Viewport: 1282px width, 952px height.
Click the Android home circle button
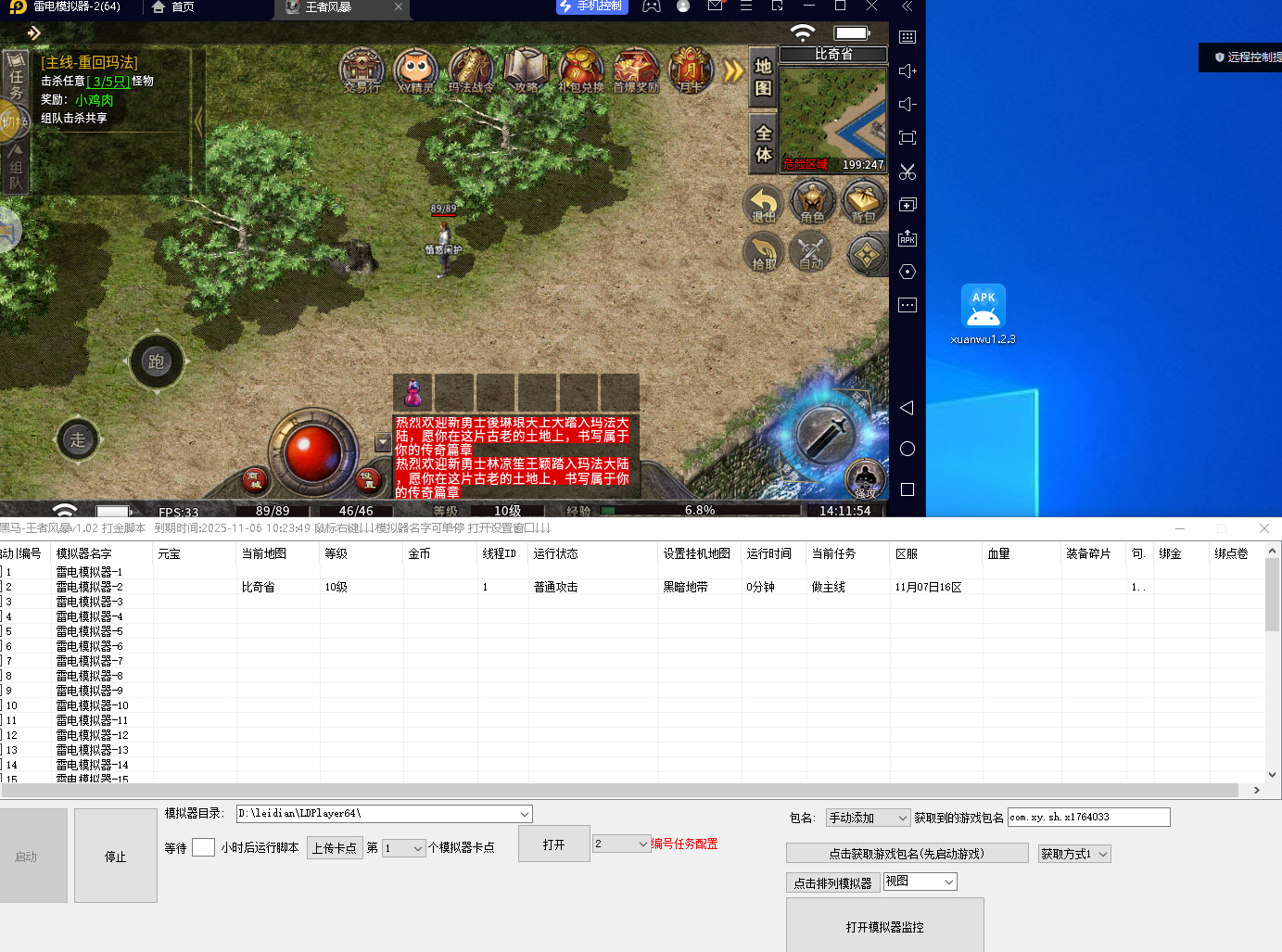[908, 449]
